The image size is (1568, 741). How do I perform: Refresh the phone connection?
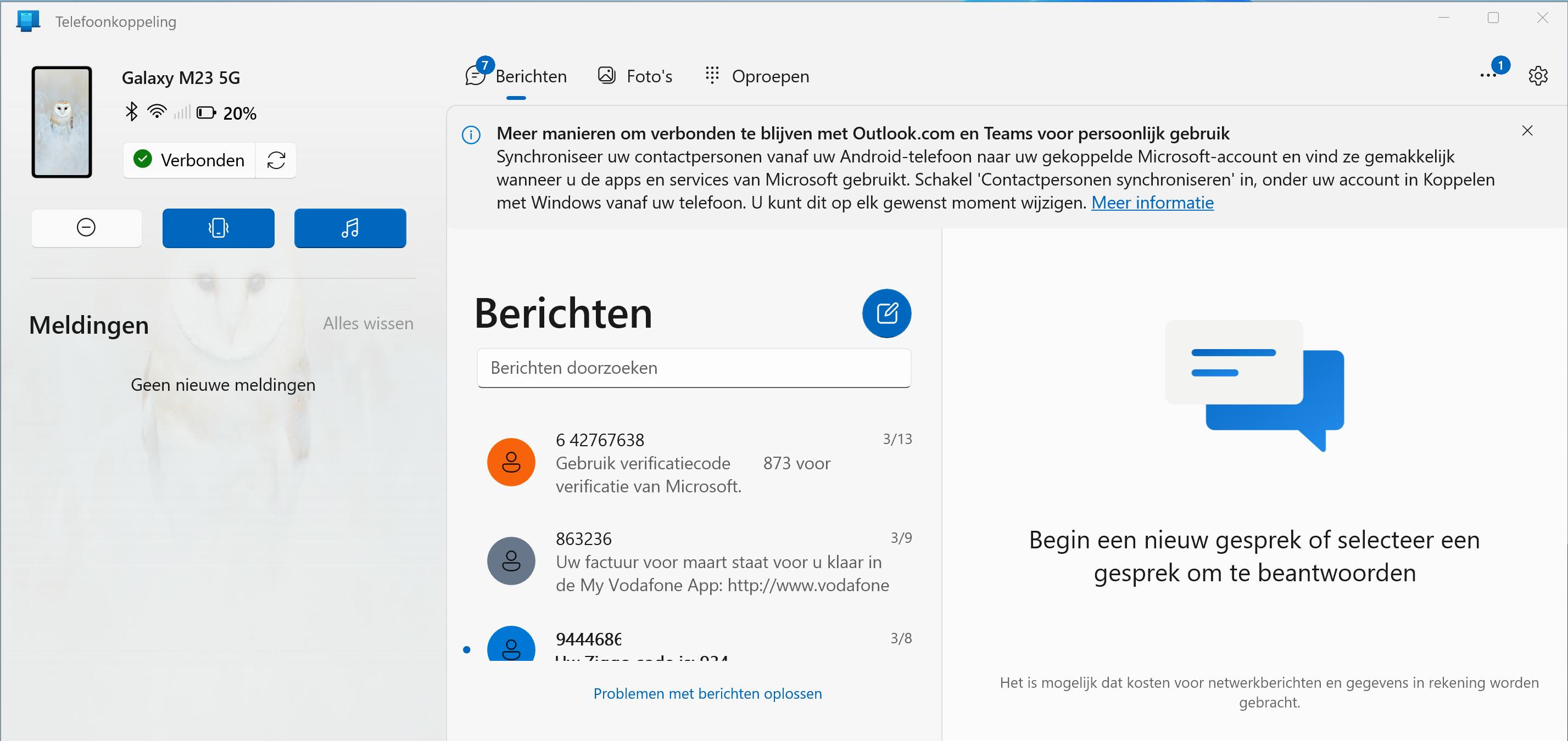(276, 160)
